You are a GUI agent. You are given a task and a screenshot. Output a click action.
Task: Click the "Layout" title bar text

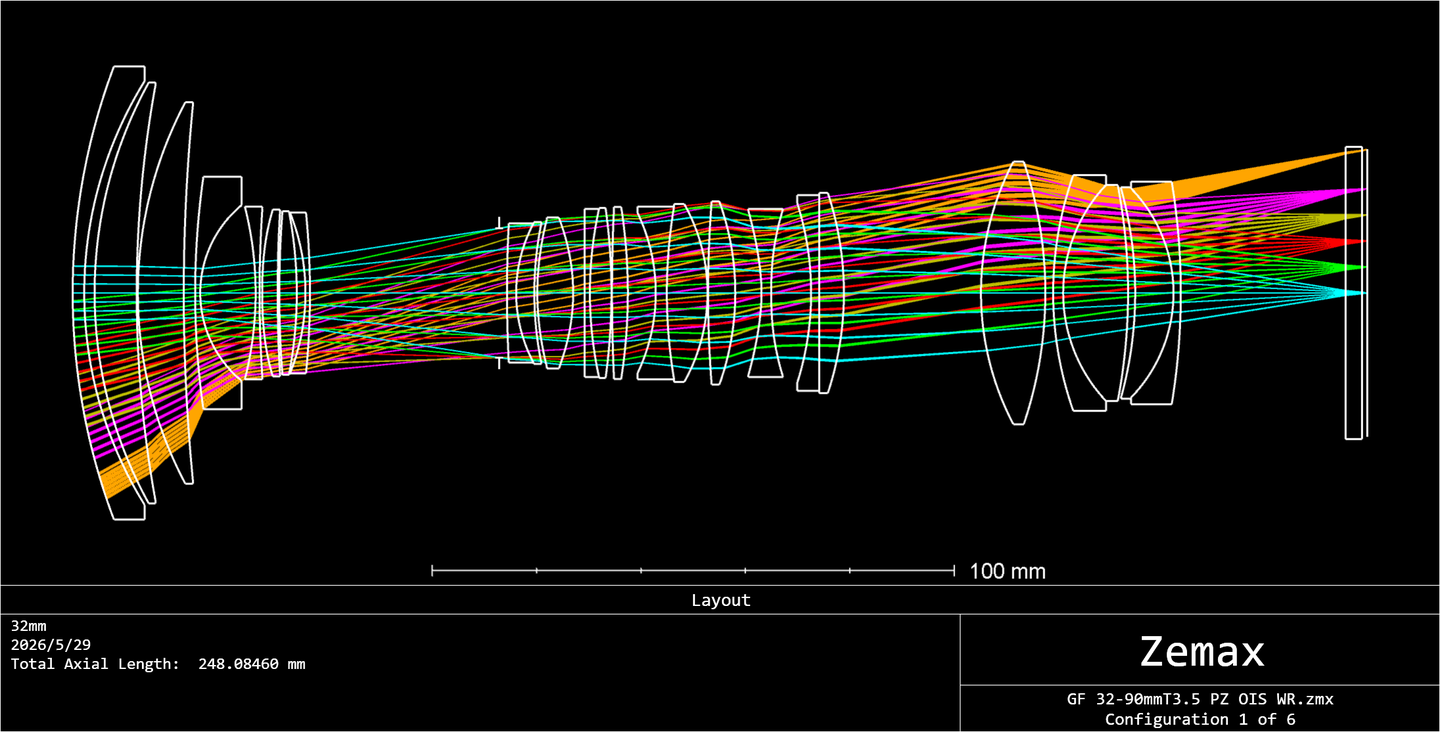tap(720, 600)
